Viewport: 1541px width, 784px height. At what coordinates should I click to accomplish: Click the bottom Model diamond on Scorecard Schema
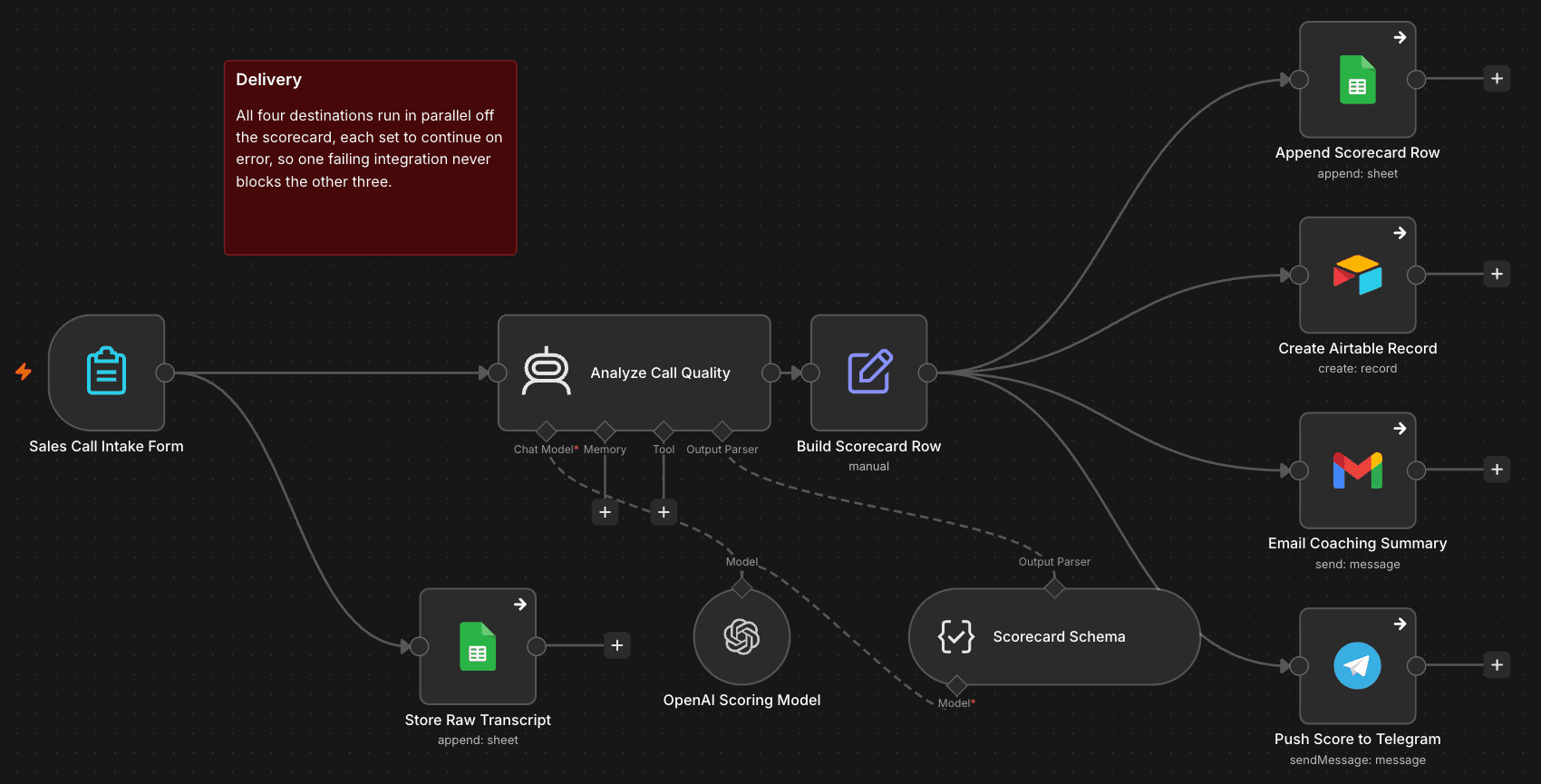956,685
